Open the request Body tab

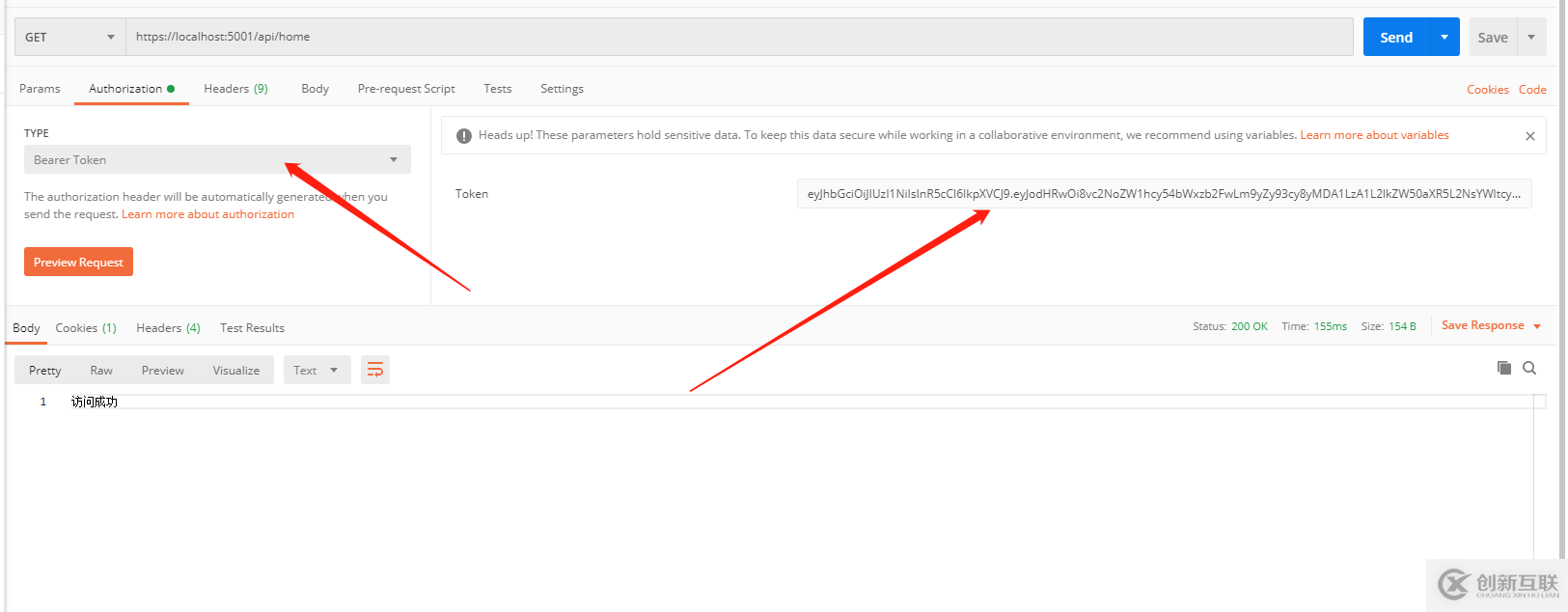(315, 89)
